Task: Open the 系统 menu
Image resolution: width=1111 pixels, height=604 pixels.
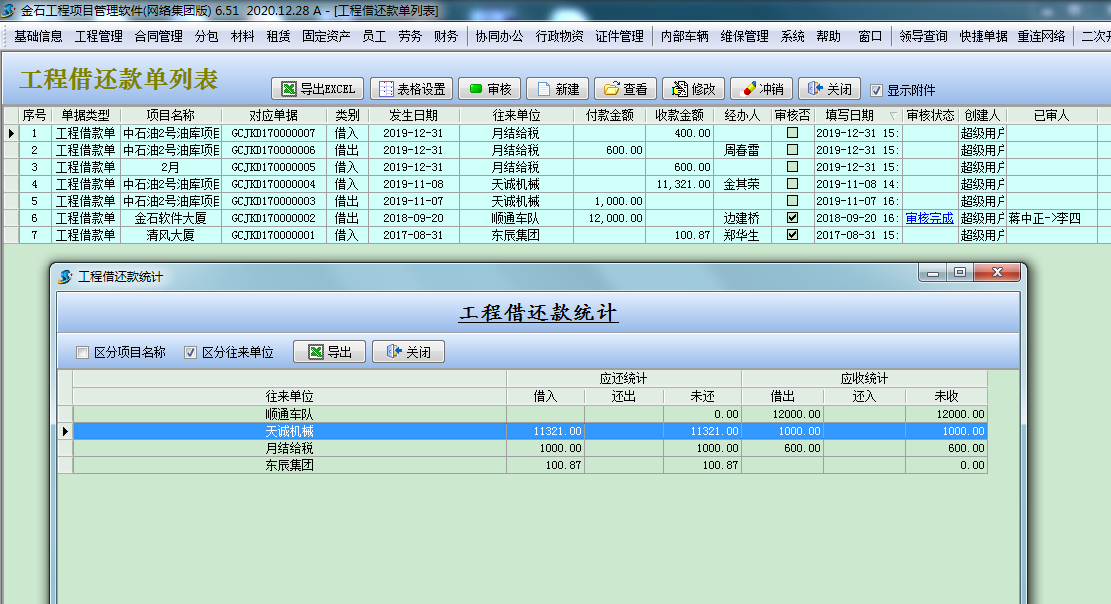Action: point(792,35)
